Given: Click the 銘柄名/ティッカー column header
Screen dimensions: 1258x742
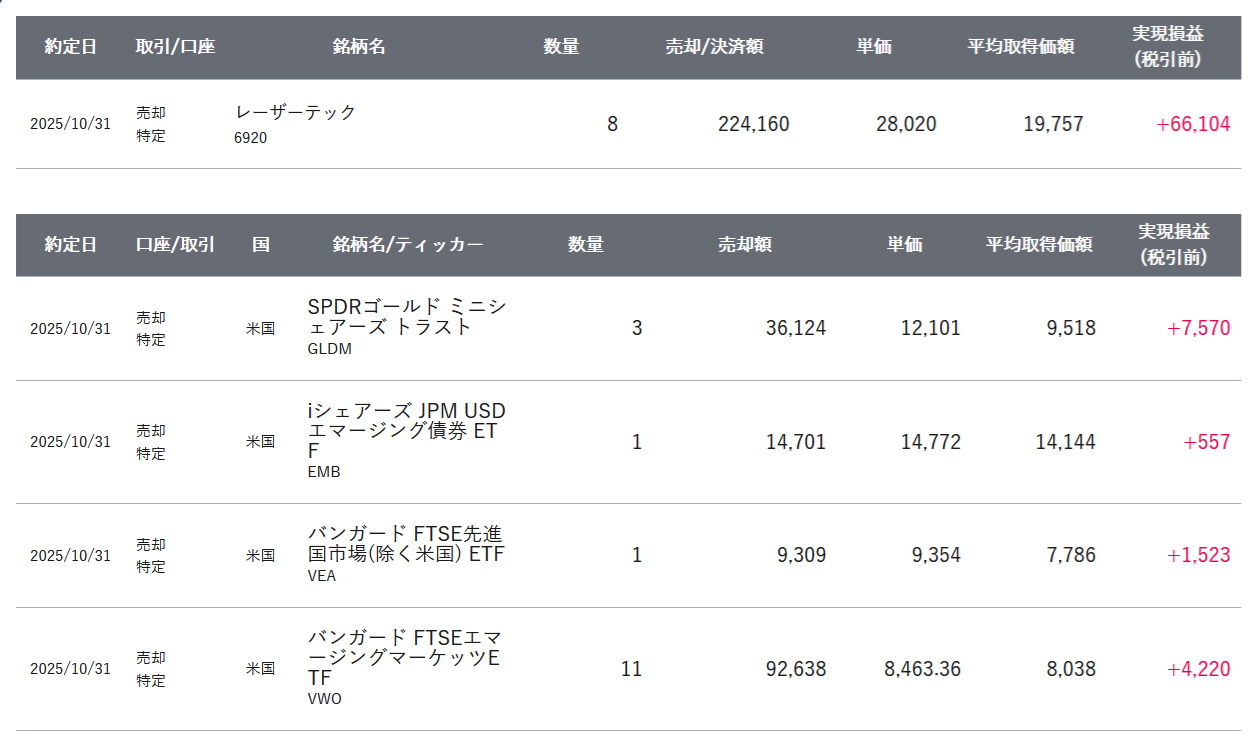Looking at the screenshot, I should [x=408, y=245].
